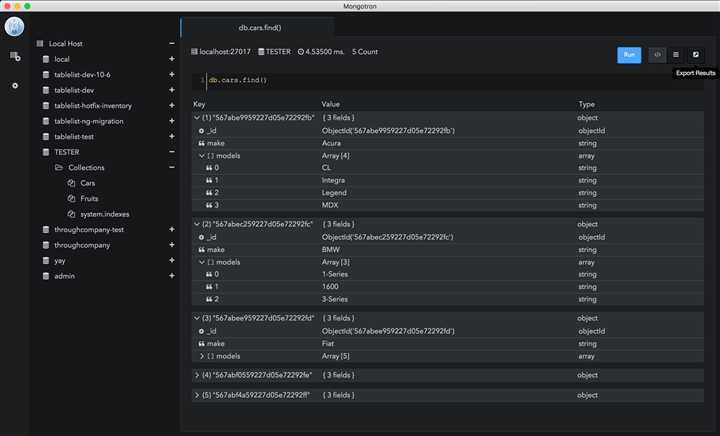Select the throughcompany database label
Image resolution: width=720 pixels, height=436 pixels.
[x=82, y=245]
